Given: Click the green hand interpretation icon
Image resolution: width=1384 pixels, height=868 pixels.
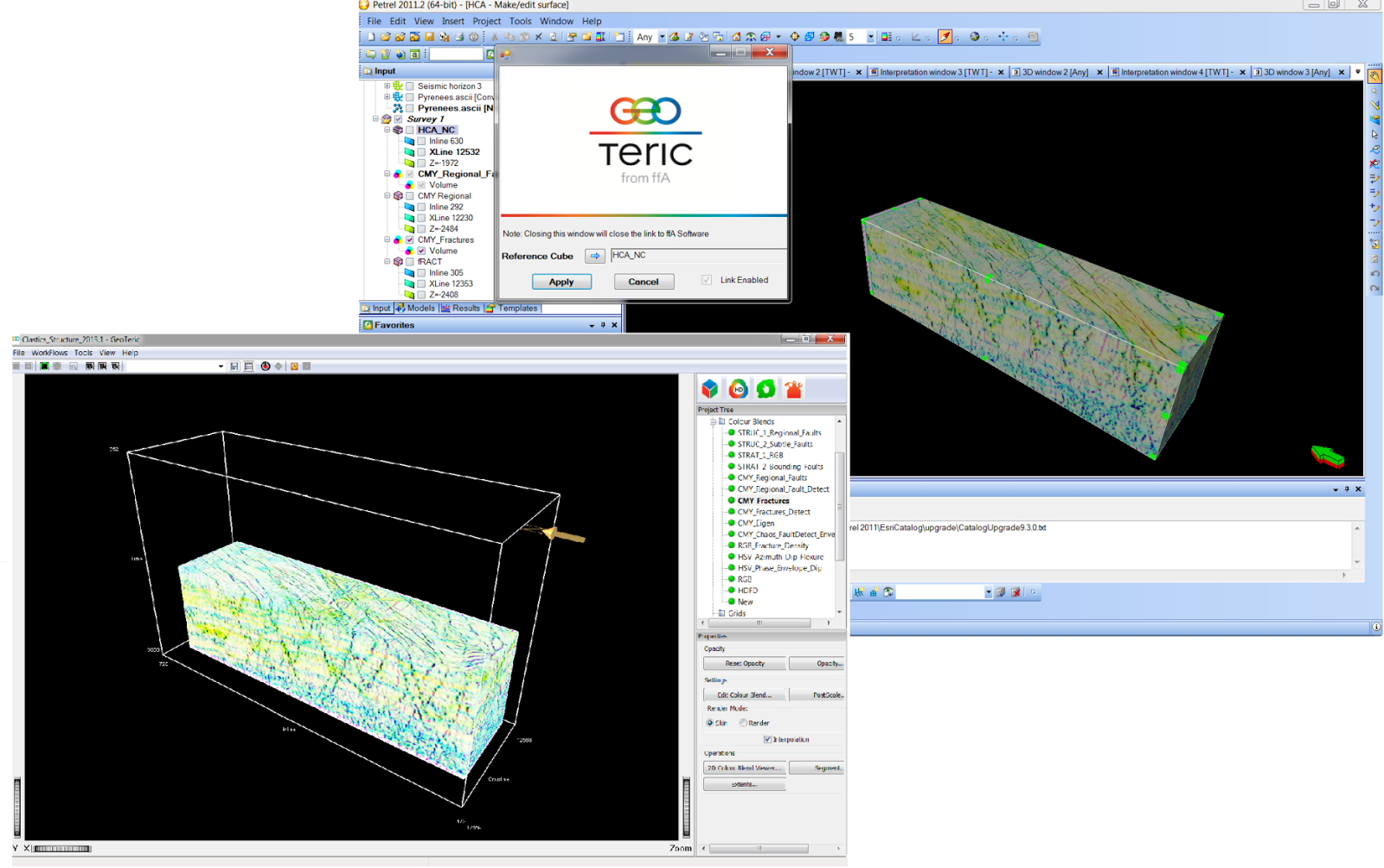Looking at the screenshot, I should point(766,389).
